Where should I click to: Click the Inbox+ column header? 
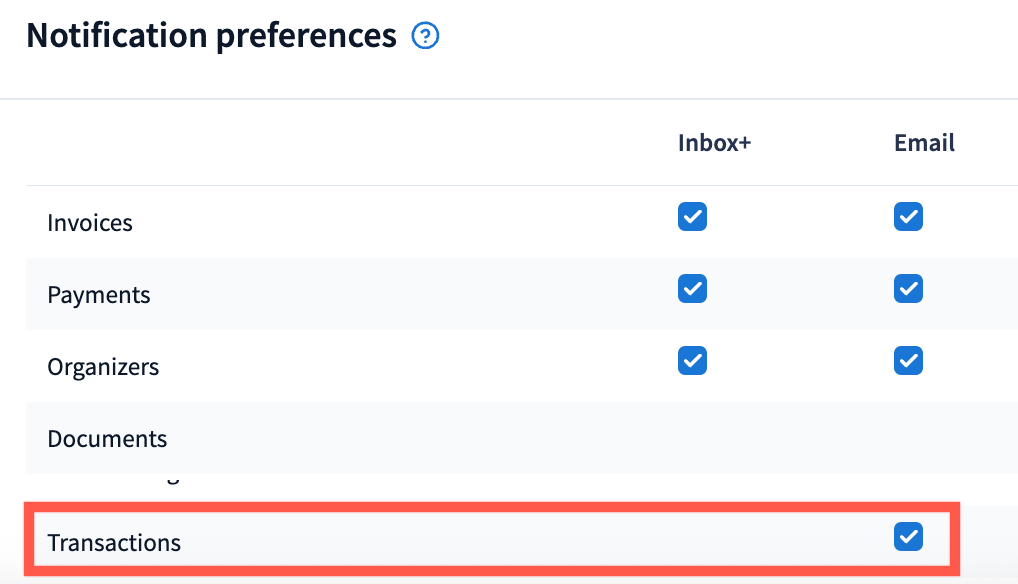[714, 143]
